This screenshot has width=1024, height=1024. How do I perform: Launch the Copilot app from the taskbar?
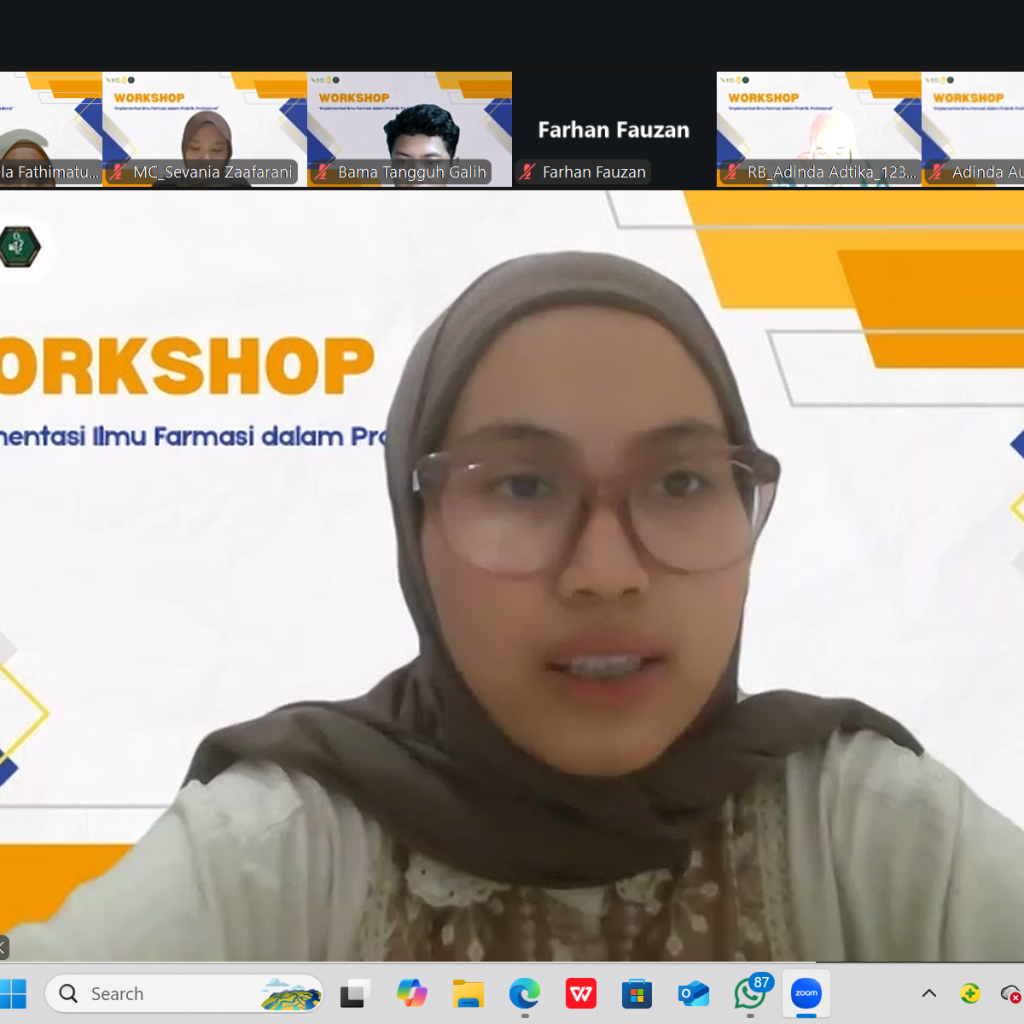pyautogui.click(x=412, y=993)
